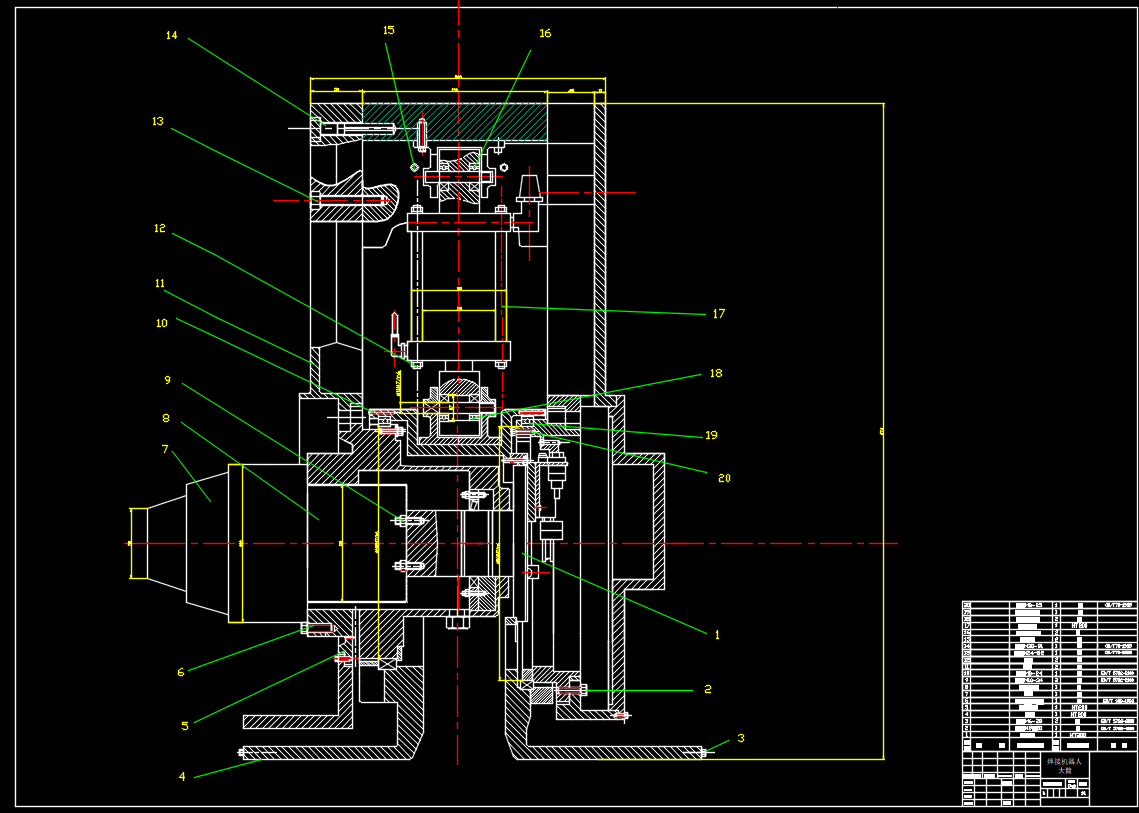The height and width of the screenshot is (813, 1139).
Task: Click part callout number 12
Action: 159,228
